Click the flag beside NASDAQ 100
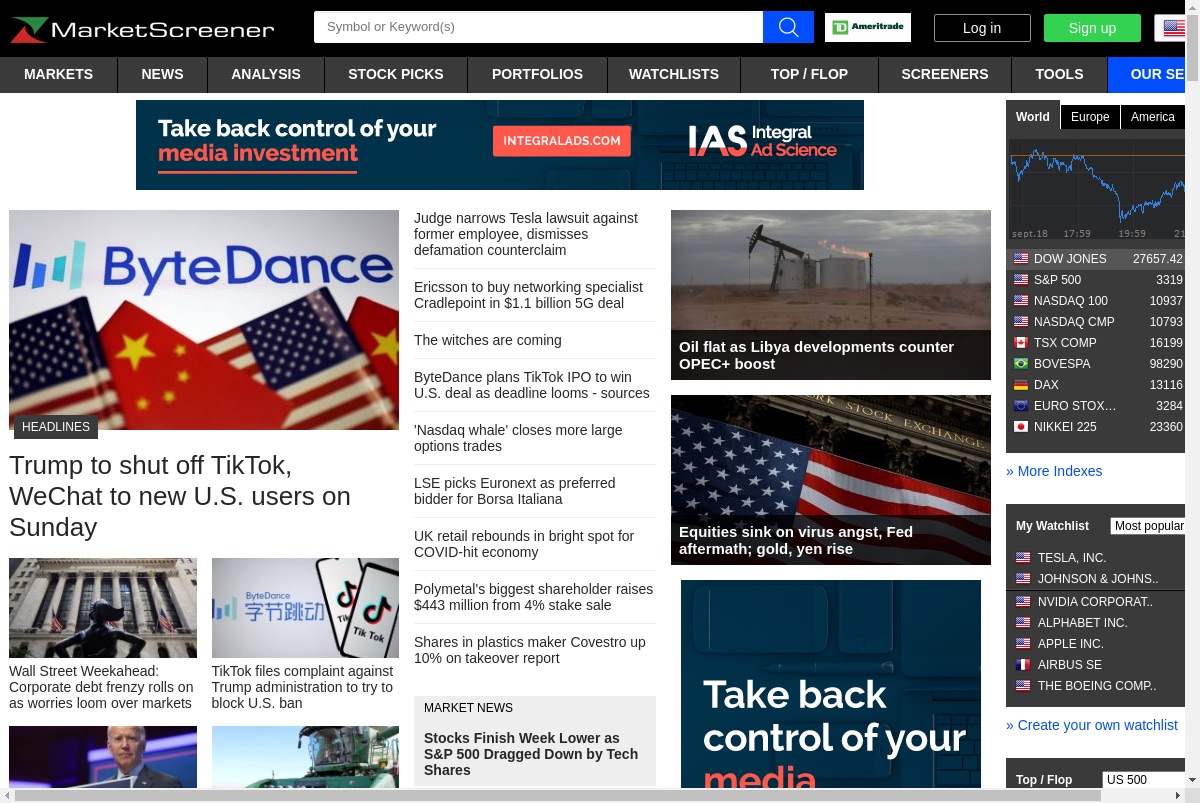The image size is (1200, 803). (1021, 301)
